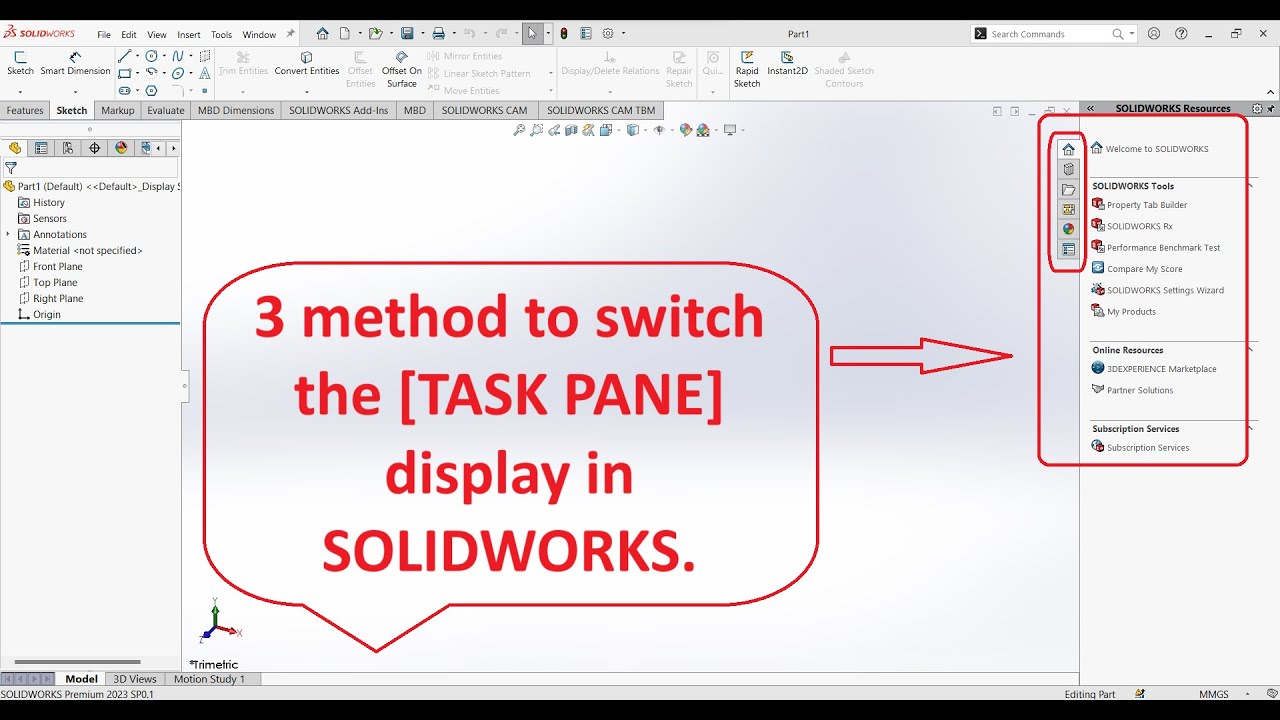The height and width of the screenshot is (720, 1280).
Task: Switch to the Features tab
Action: pyautogui.click(x=25, y=110)
